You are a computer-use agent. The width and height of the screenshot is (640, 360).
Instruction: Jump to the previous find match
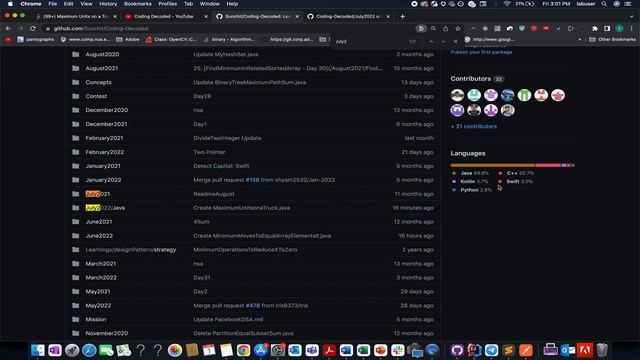pyautogui.click(x=431, y=42)
